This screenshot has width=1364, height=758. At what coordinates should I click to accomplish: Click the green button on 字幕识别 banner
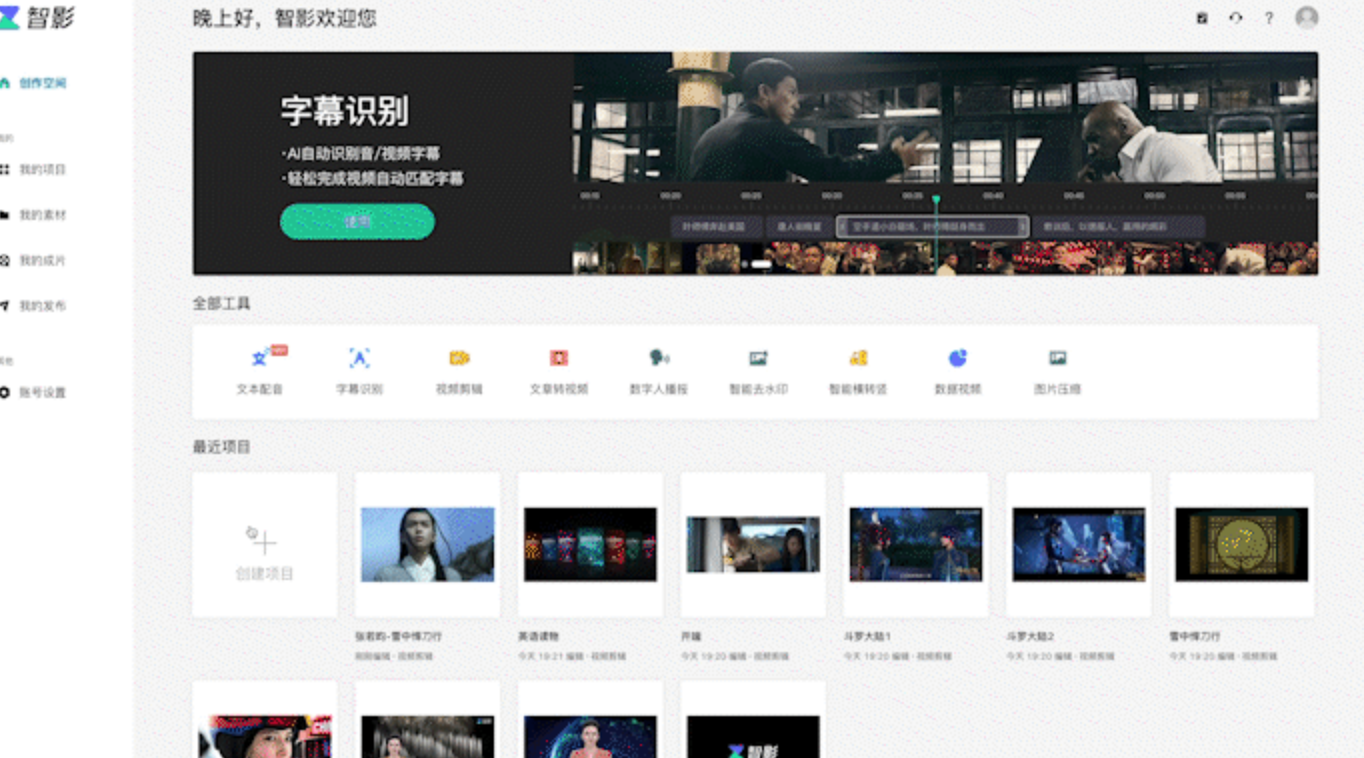coord(357,222)
